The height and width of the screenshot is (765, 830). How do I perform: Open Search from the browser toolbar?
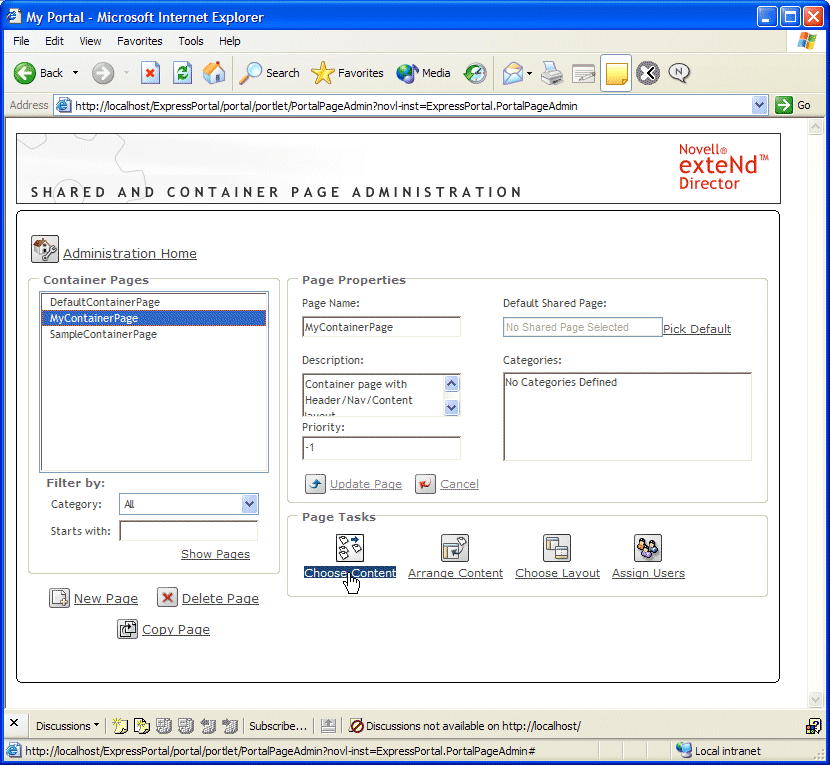[x=268, y=73]
